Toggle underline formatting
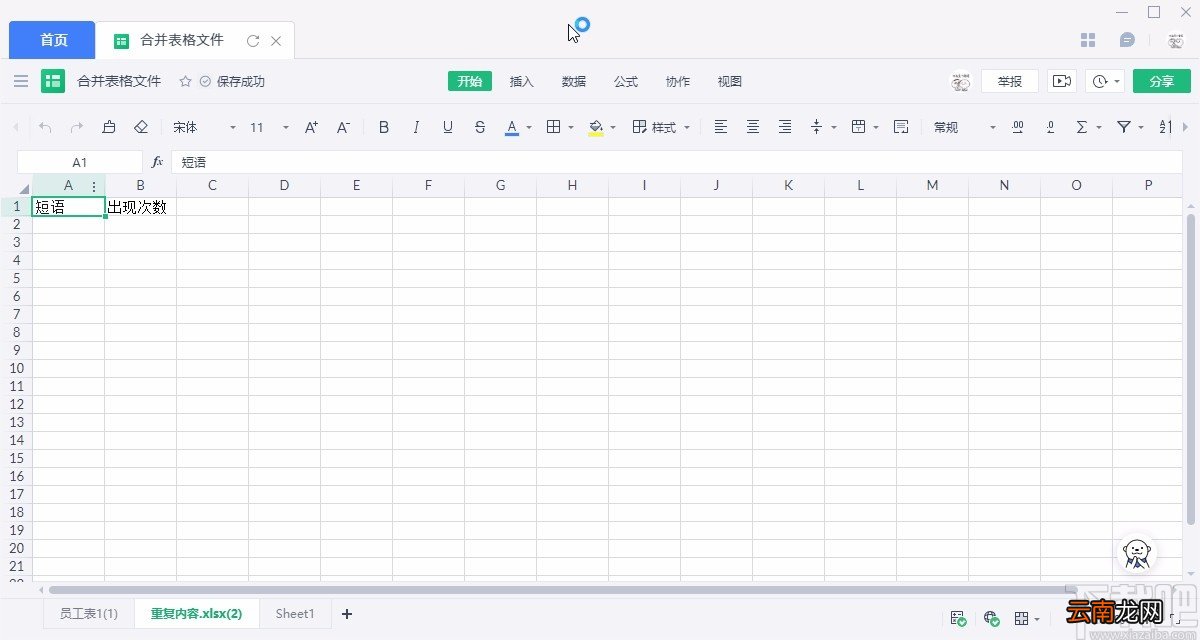The height and width of the screenshot is (640, 1200). point(448,127)
